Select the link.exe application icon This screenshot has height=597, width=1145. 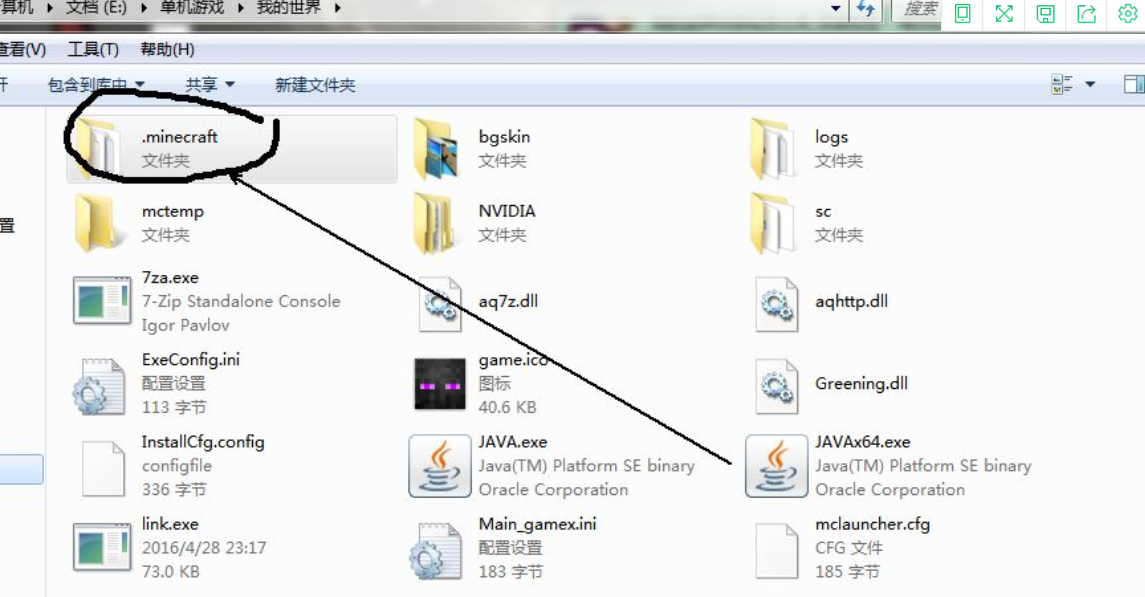coord(102,547)
